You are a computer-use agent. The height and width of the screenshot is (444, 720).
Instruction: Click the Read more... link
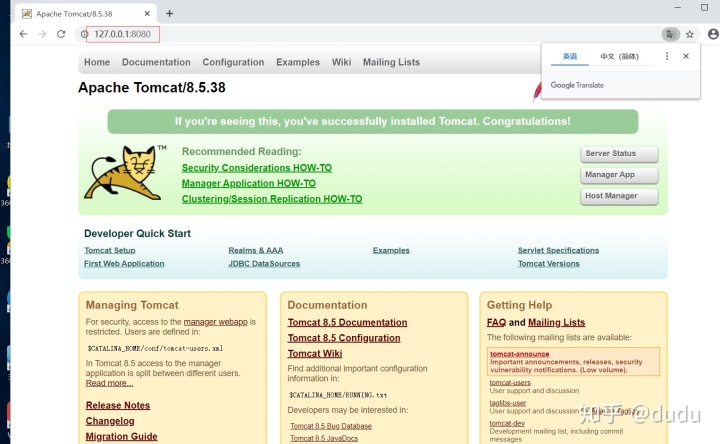click(109, 383)
